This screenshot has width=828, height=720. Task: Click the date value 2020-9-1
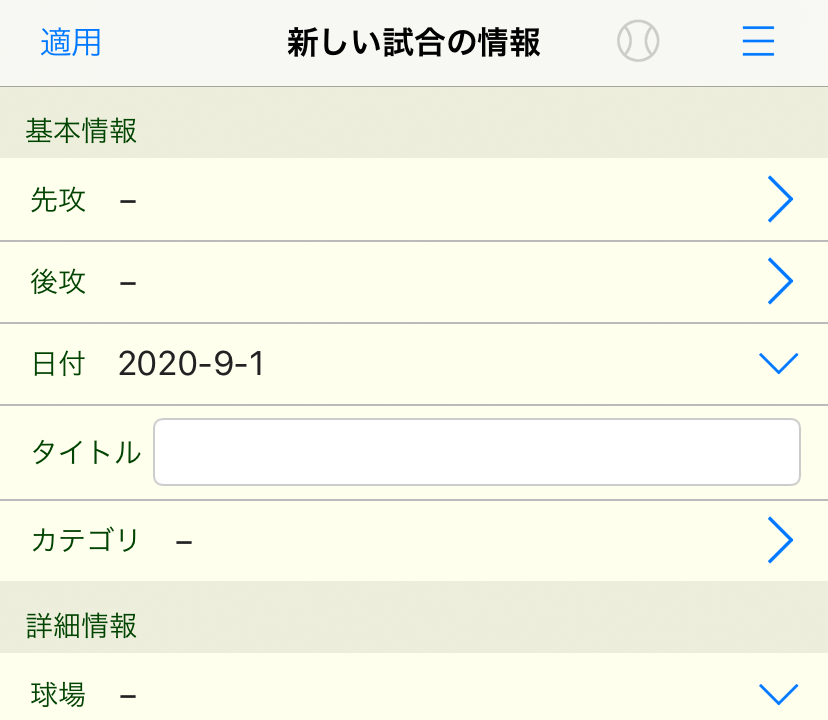click(191, 364)
